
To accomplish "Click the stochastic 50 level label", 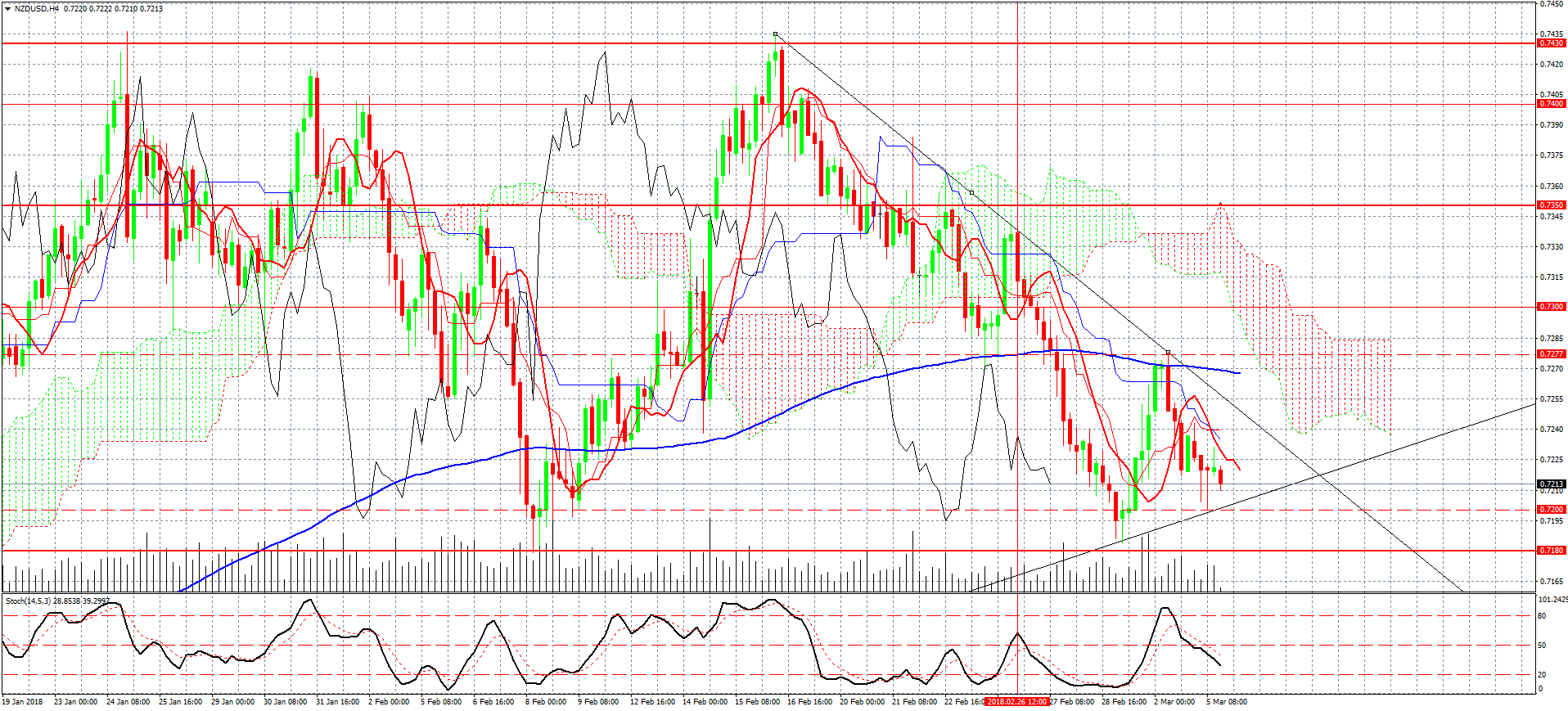I will click(1543, 646).
